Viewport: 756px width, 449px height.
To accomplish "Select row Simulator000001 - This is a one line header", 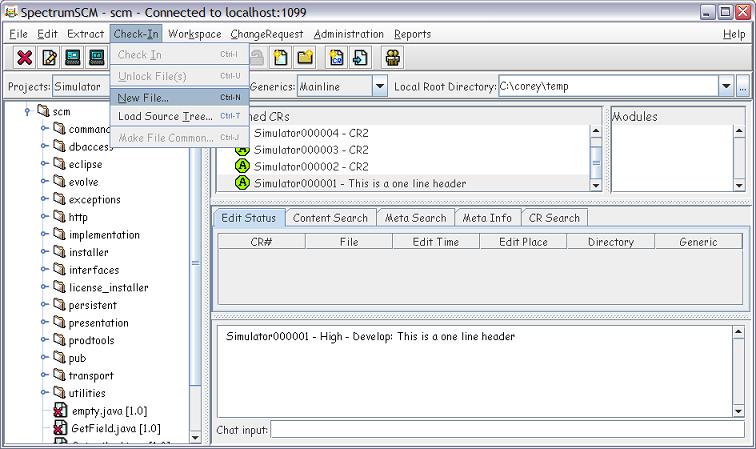I will [x=404, y=183].
